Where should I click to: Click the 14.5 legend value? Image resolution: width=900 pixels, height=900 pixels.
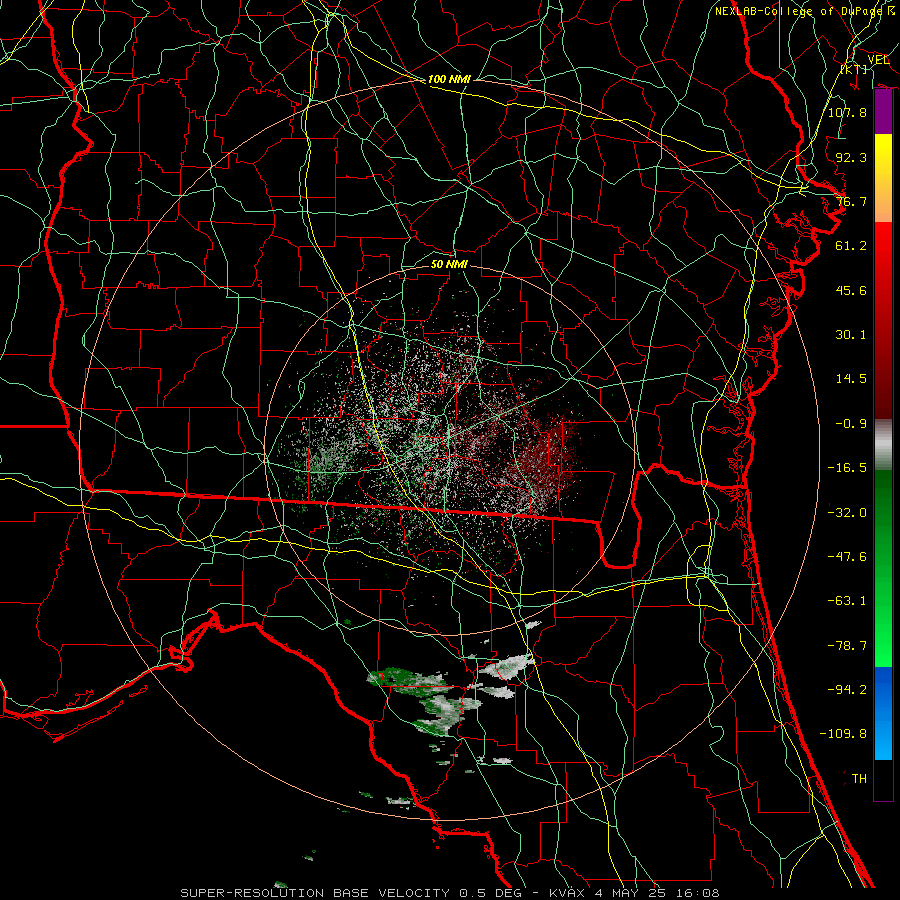[851, 379]
